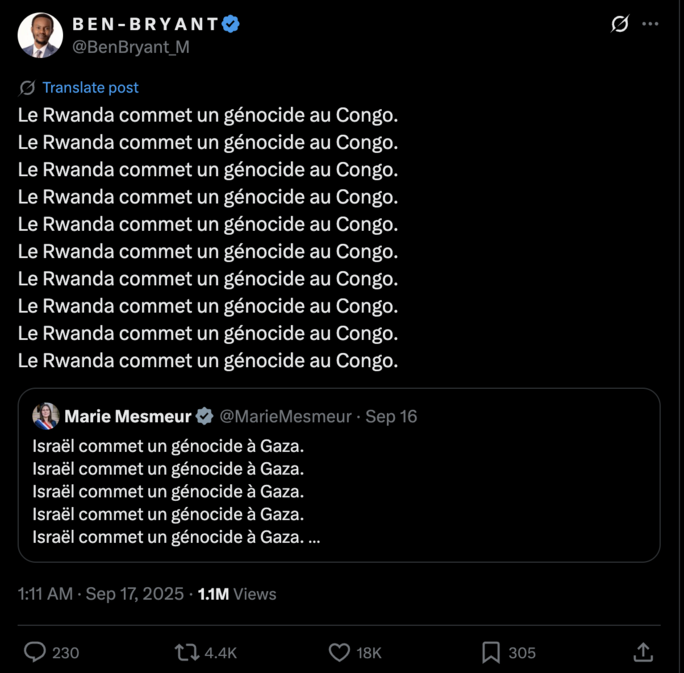Click the BEN-BRYANT display name

click(x=144, y=25)
